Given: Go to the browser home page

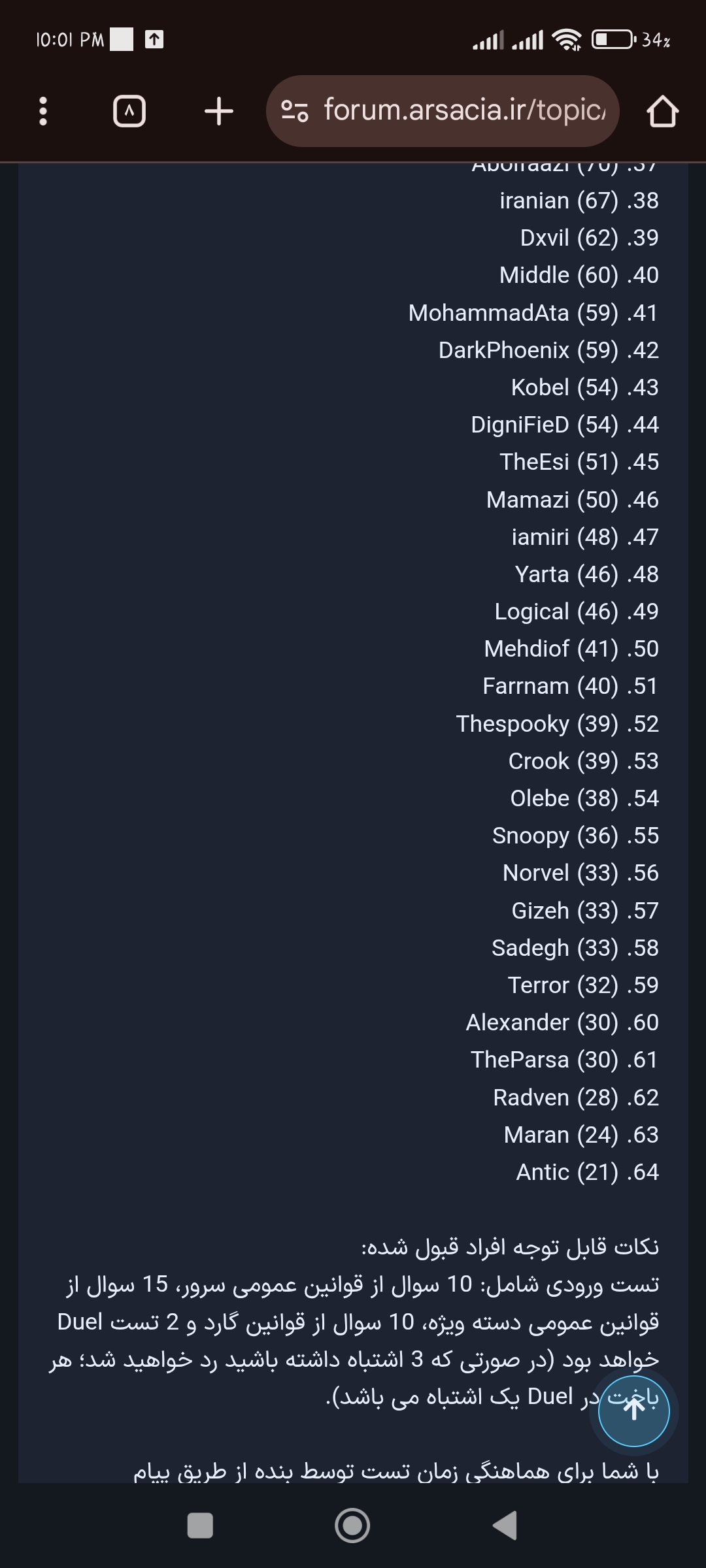Looking at the screenshot, I should 662,111.
